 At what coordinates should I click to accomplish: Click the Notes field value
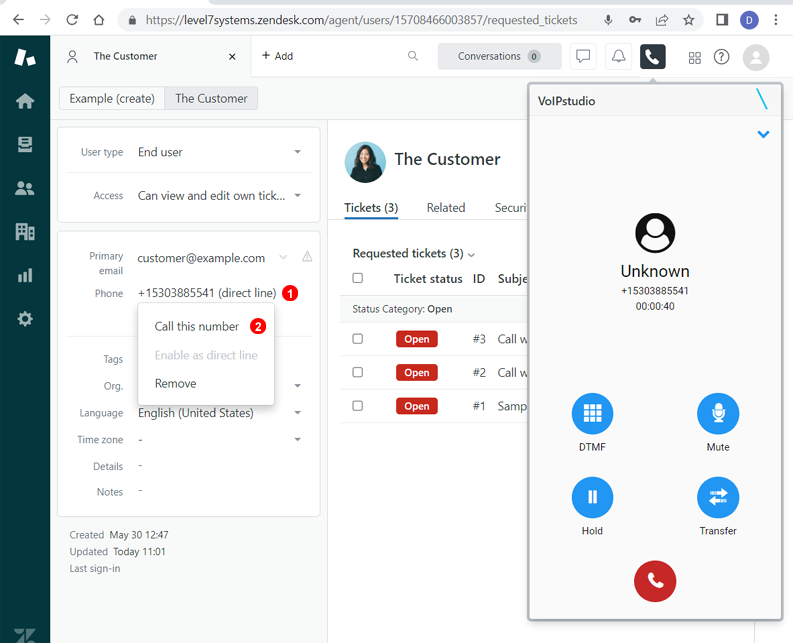point(140,491)
